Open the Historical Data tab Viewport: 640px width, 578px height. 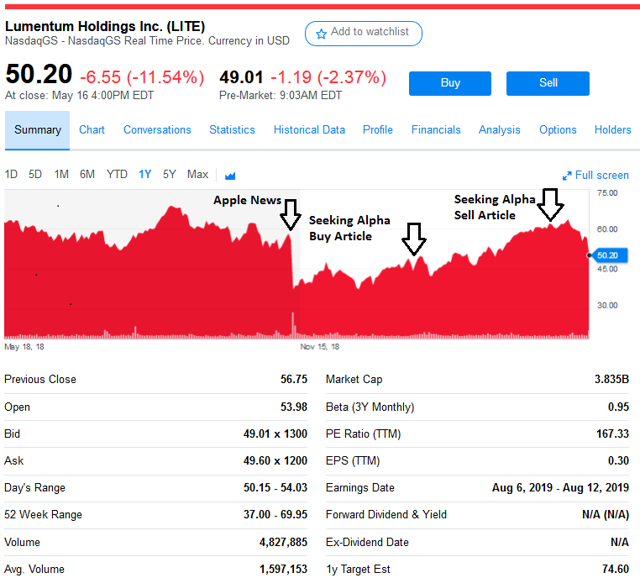[309, 130]
